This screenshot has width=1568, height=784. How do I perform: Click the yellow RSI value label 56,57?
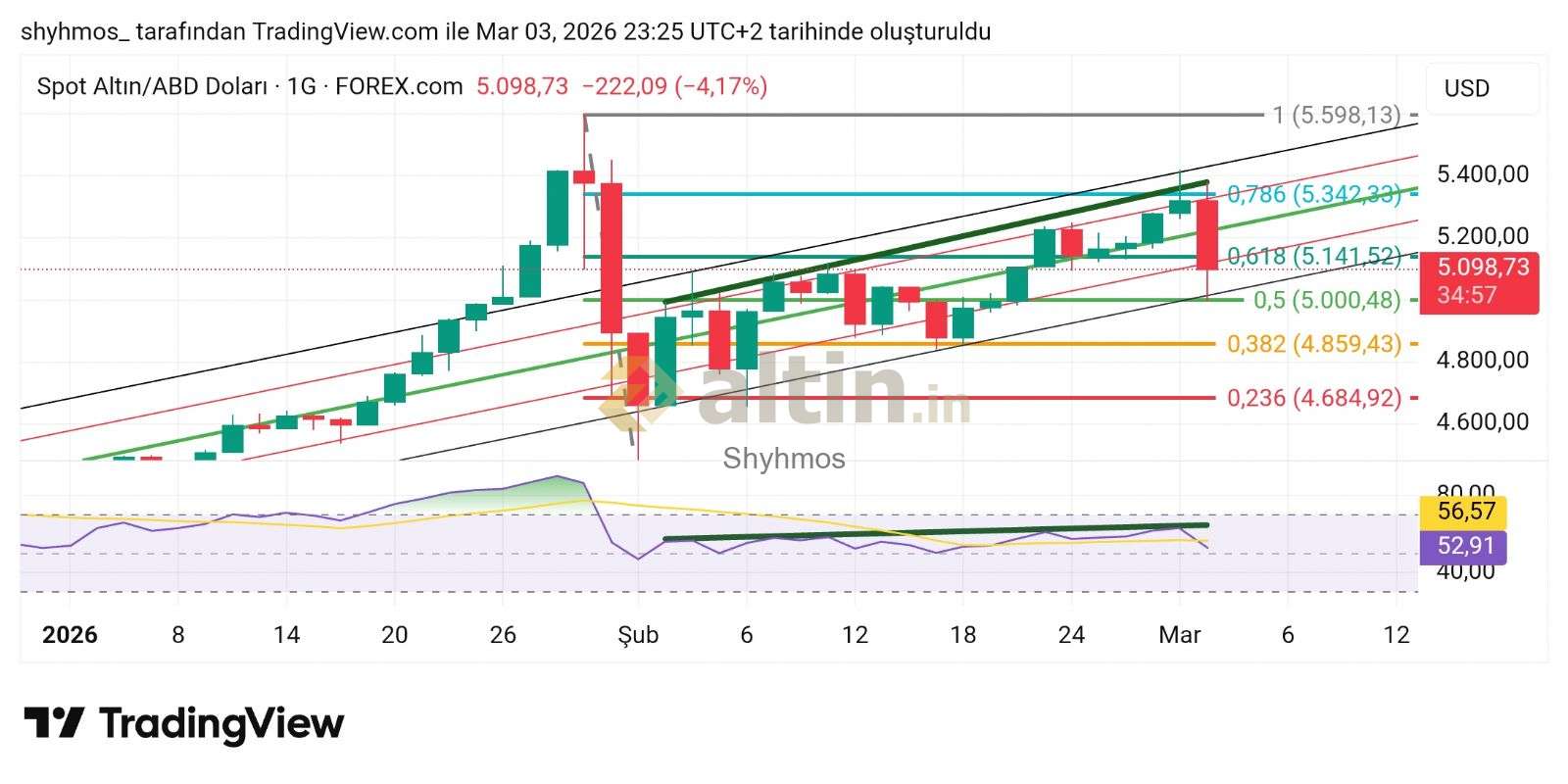(x=1466, y=512)
